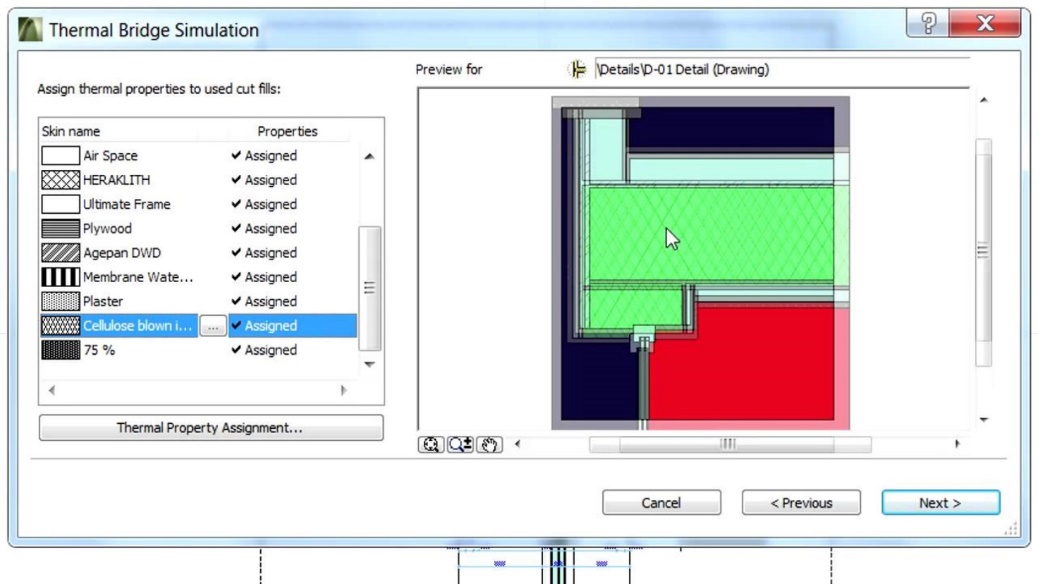Image resolution: width=1038 pixels, height=584 pixels.
Task: Click Assigned status for 75 % row
Action: [264, 350]
